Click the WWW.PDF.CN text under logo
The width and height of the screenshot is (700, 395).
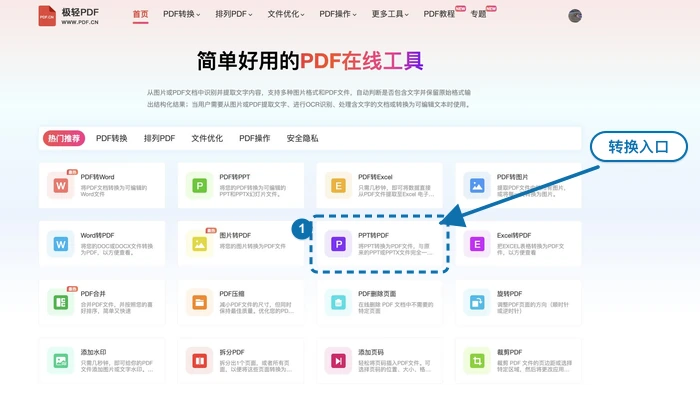tap(80, 22)
